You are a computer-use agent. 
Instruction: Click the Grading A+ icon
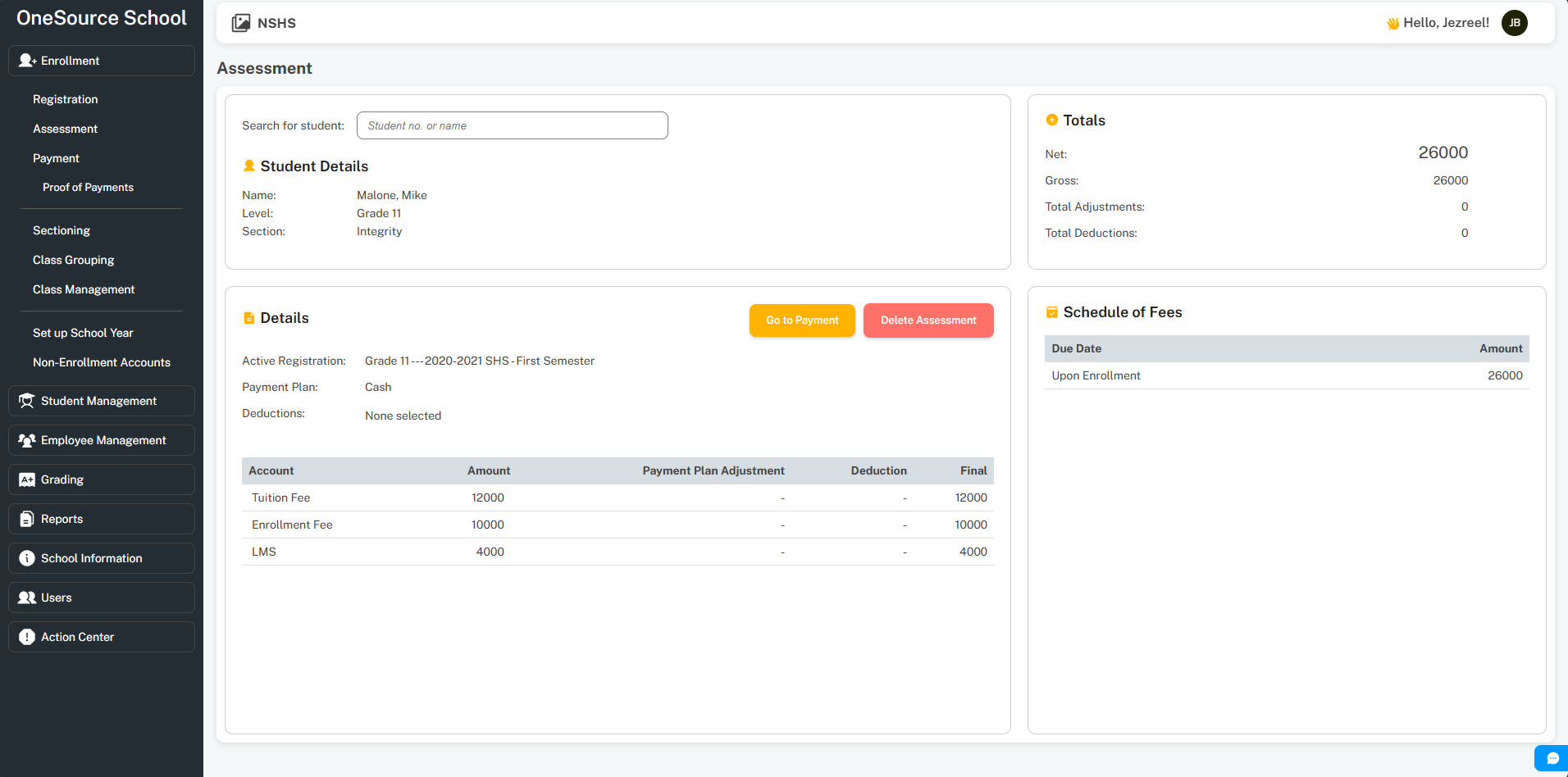click(27, 479)
